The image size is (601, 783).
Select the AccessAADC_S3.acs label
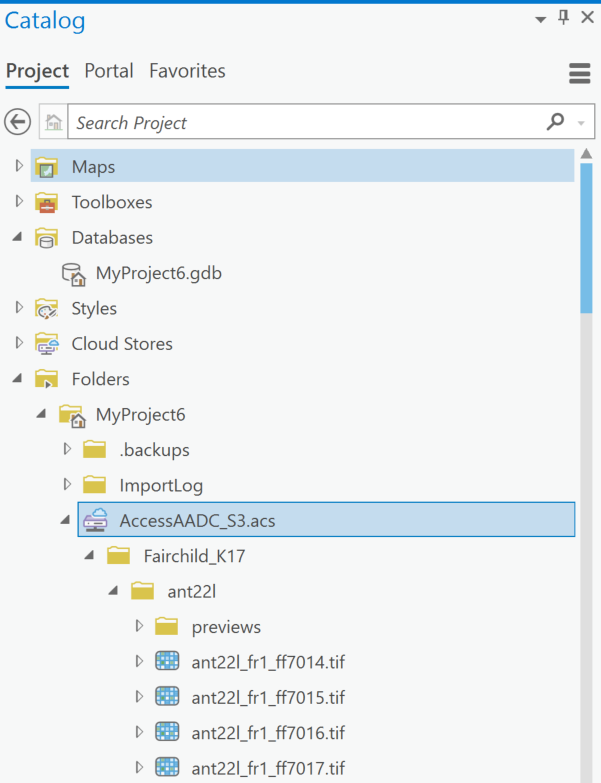pos(197,521)
